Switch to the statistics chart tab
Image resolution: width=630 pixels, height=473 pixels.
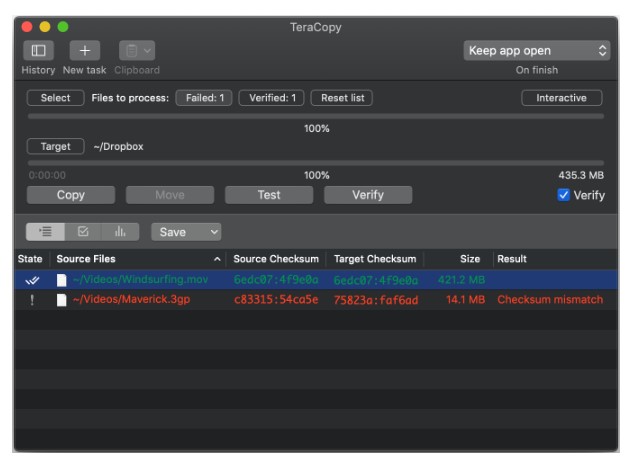(x=120, y=232)
